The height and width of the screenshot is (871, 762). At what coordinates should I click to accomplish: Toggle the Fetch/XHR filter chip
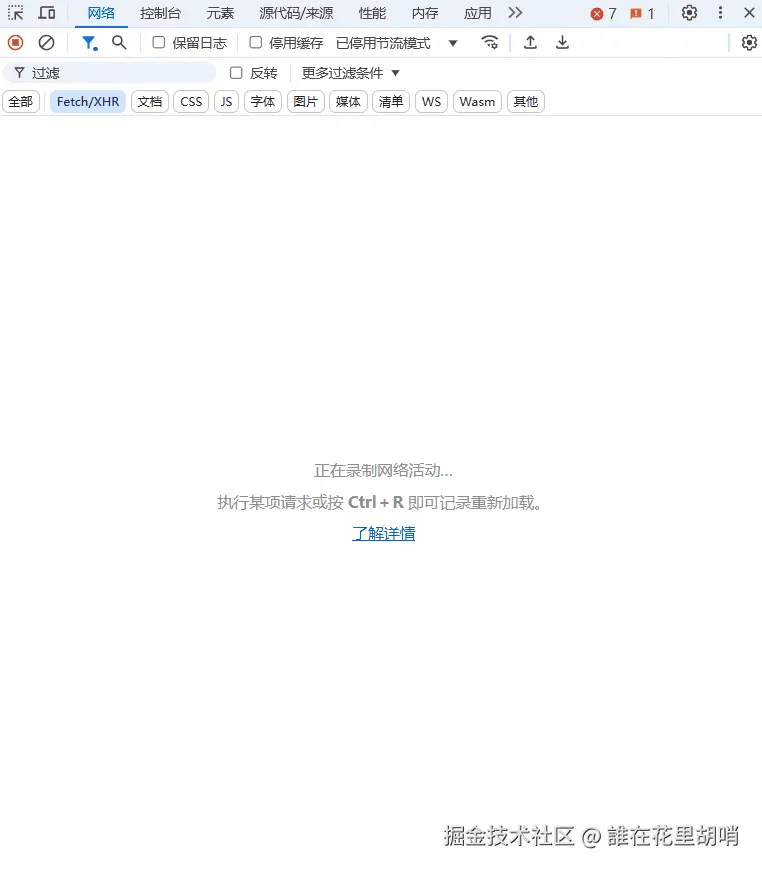tap(88, 102)
